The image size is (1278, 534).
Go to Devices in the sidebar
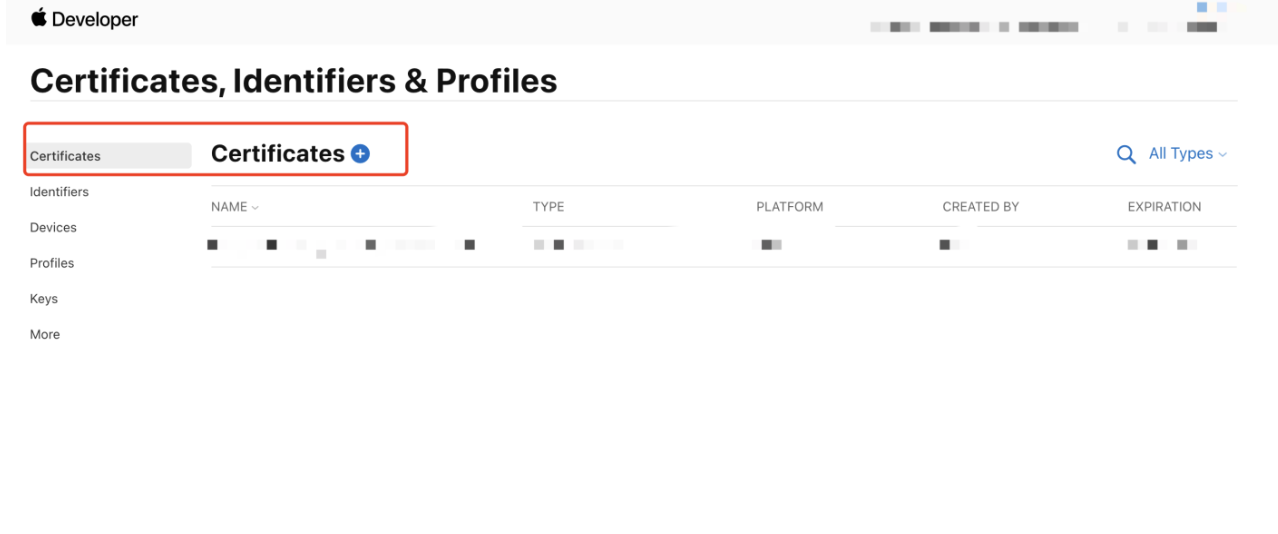point(53,228)
